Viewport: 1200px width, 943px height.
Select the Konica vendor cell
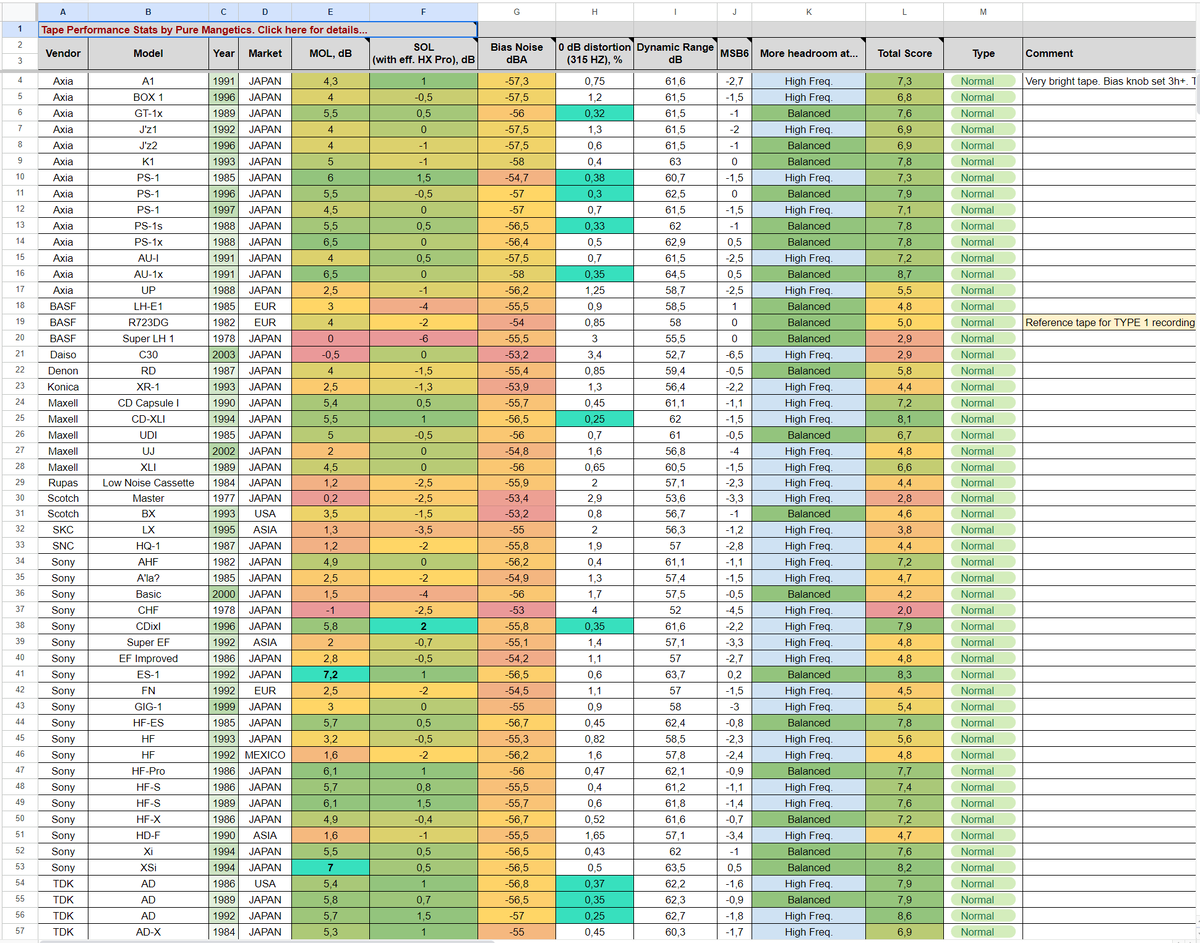point(63,386)
